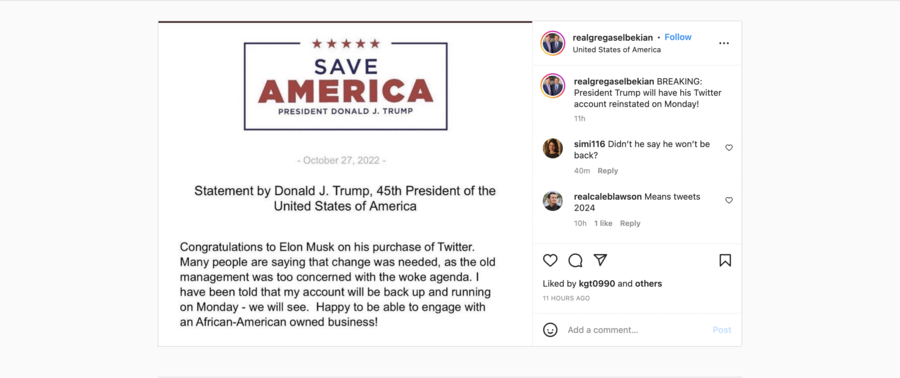Share post via paper plane icon
The height and width of the screenshot is (378, 900).
(x=600, y=260)
